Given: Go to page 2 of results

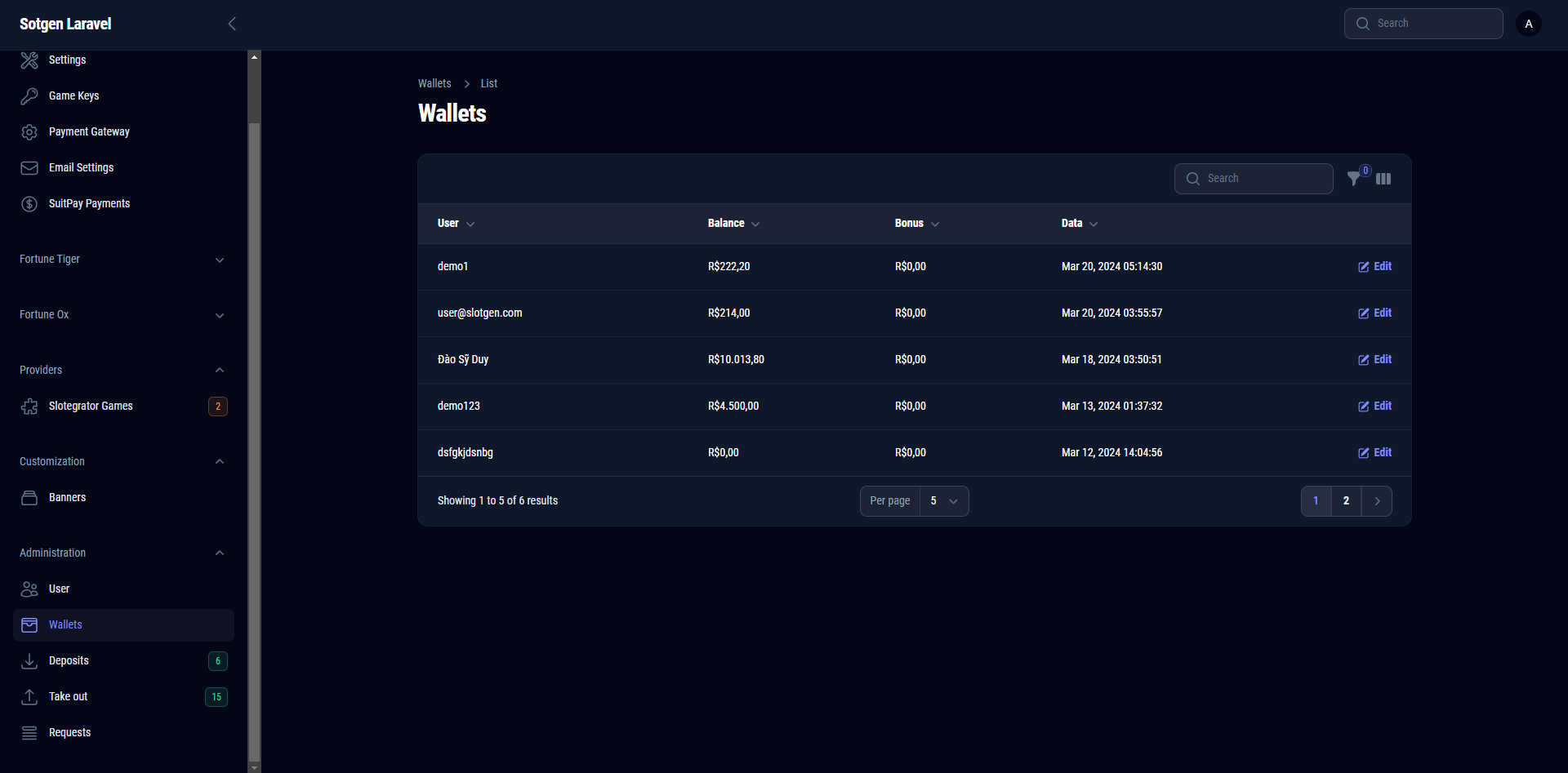Looking at the screenshot, I should point(1346,501).
